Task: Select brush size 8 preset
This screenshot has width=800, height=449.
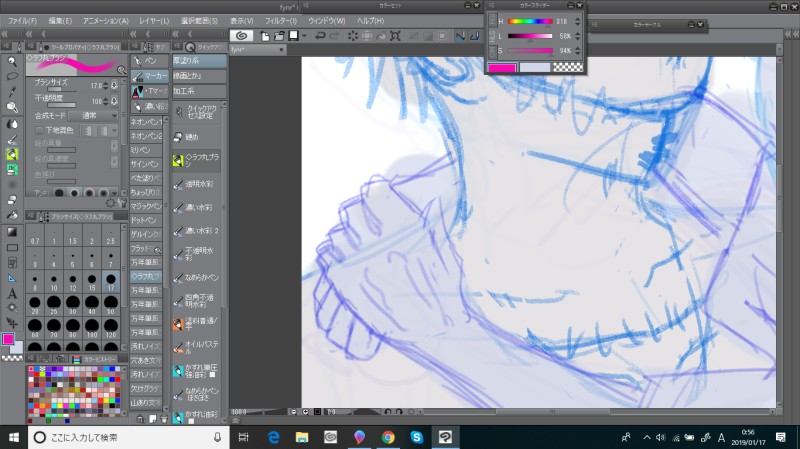Action: pos(35,281)
